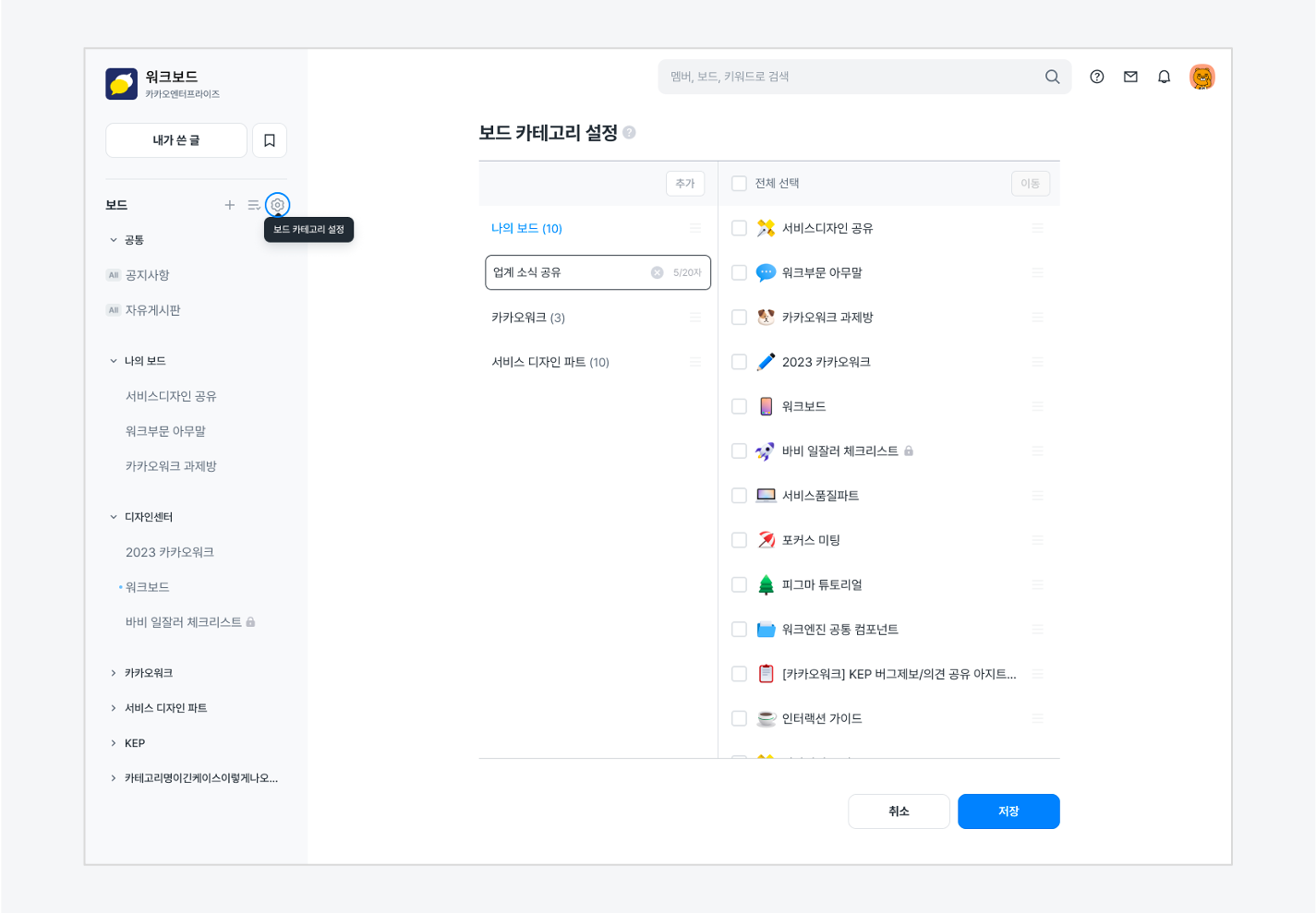The height and width of the screenshot is (913, 1316).
Task: Expand the KEP sidebar section
Action: click(114, 743)
